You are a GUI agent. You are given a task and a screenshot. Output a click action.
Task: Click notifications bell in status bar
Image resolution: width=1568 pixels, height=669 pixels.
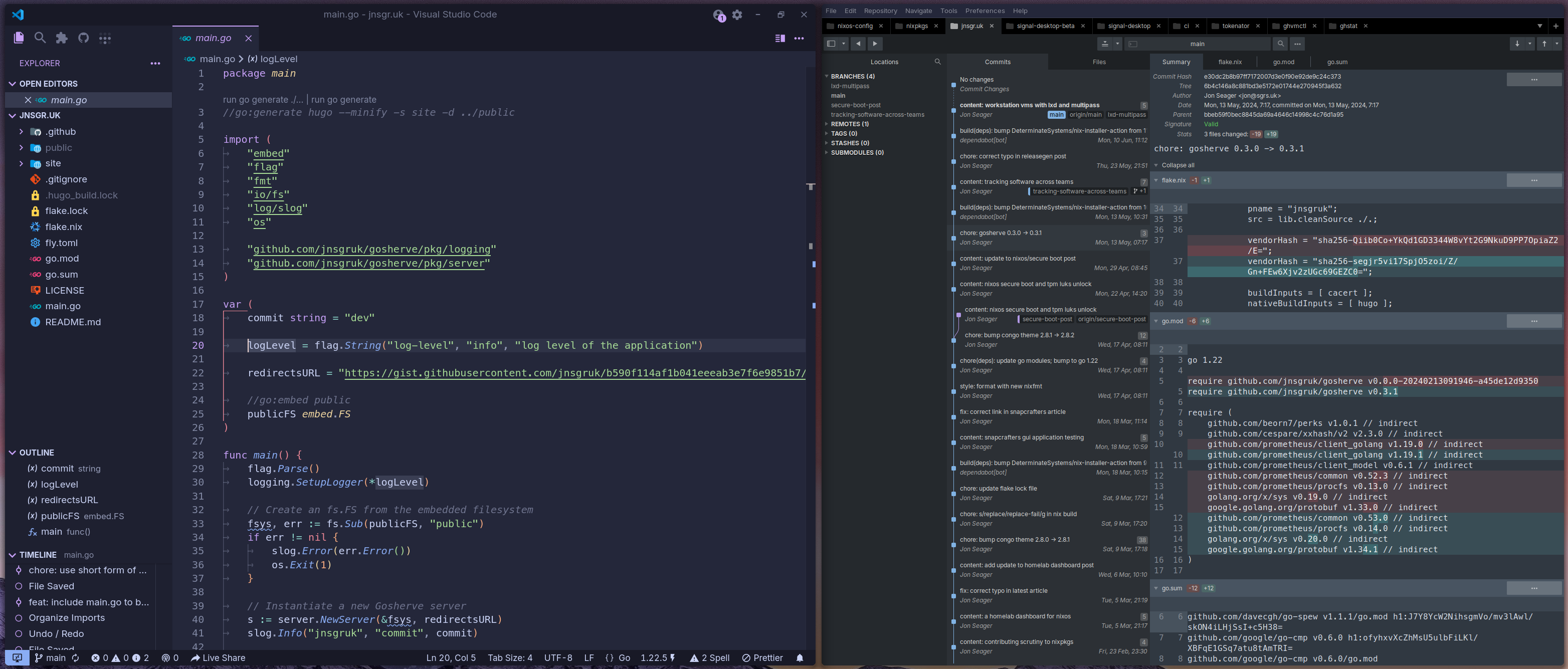click(800, 657)
